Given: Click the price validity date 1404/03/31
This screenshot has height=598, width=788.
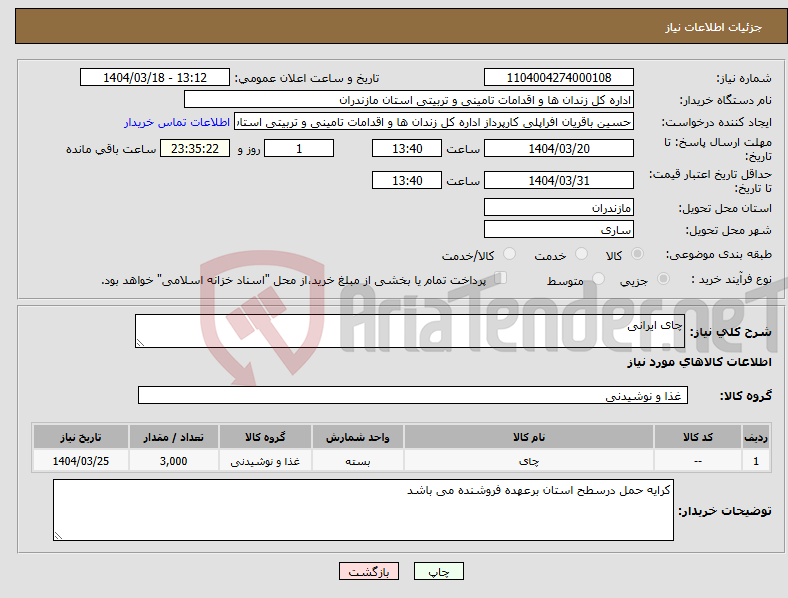Looking at the screenshot, I should point(559,180).
